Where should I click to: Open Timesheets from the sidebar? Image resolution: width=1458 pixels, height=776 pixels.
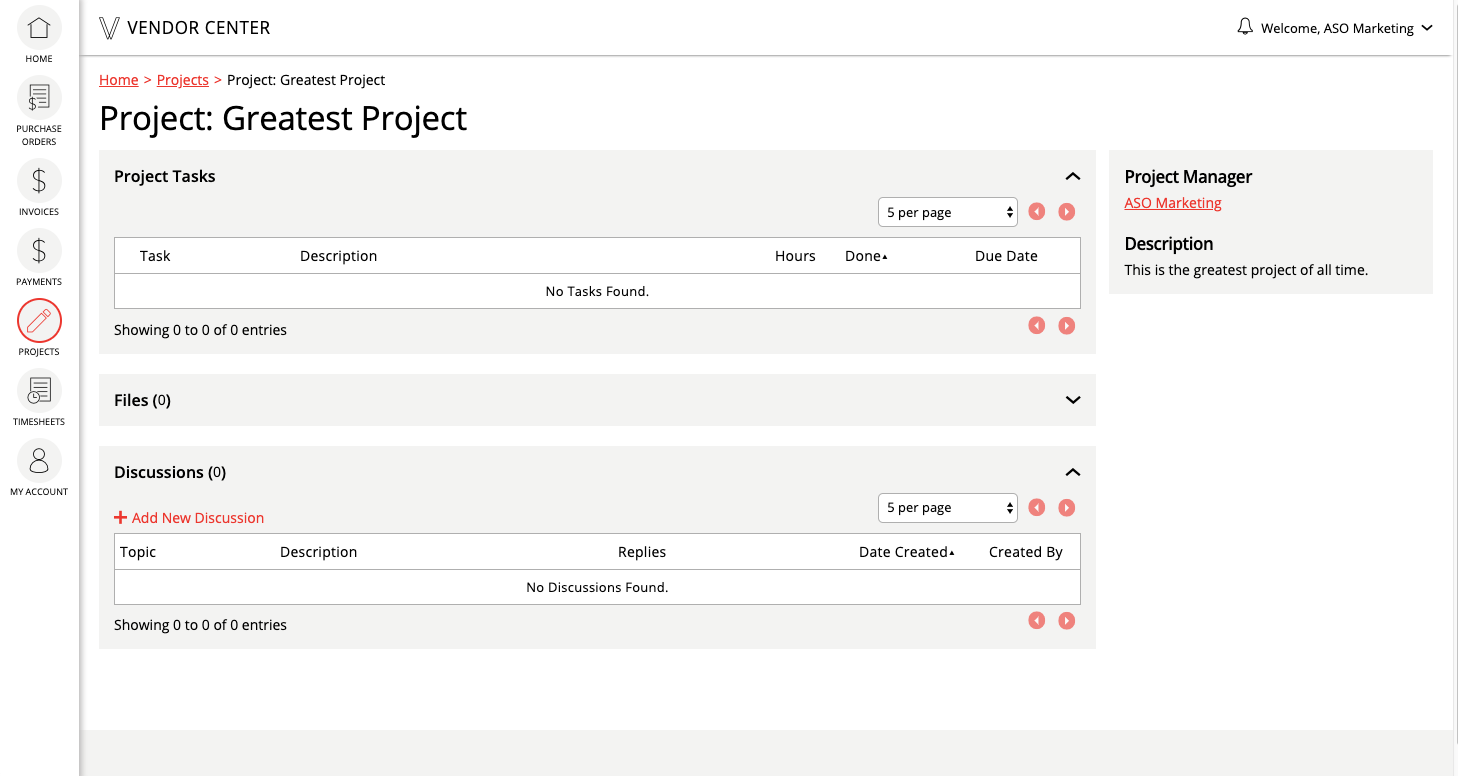pos(39,391)
